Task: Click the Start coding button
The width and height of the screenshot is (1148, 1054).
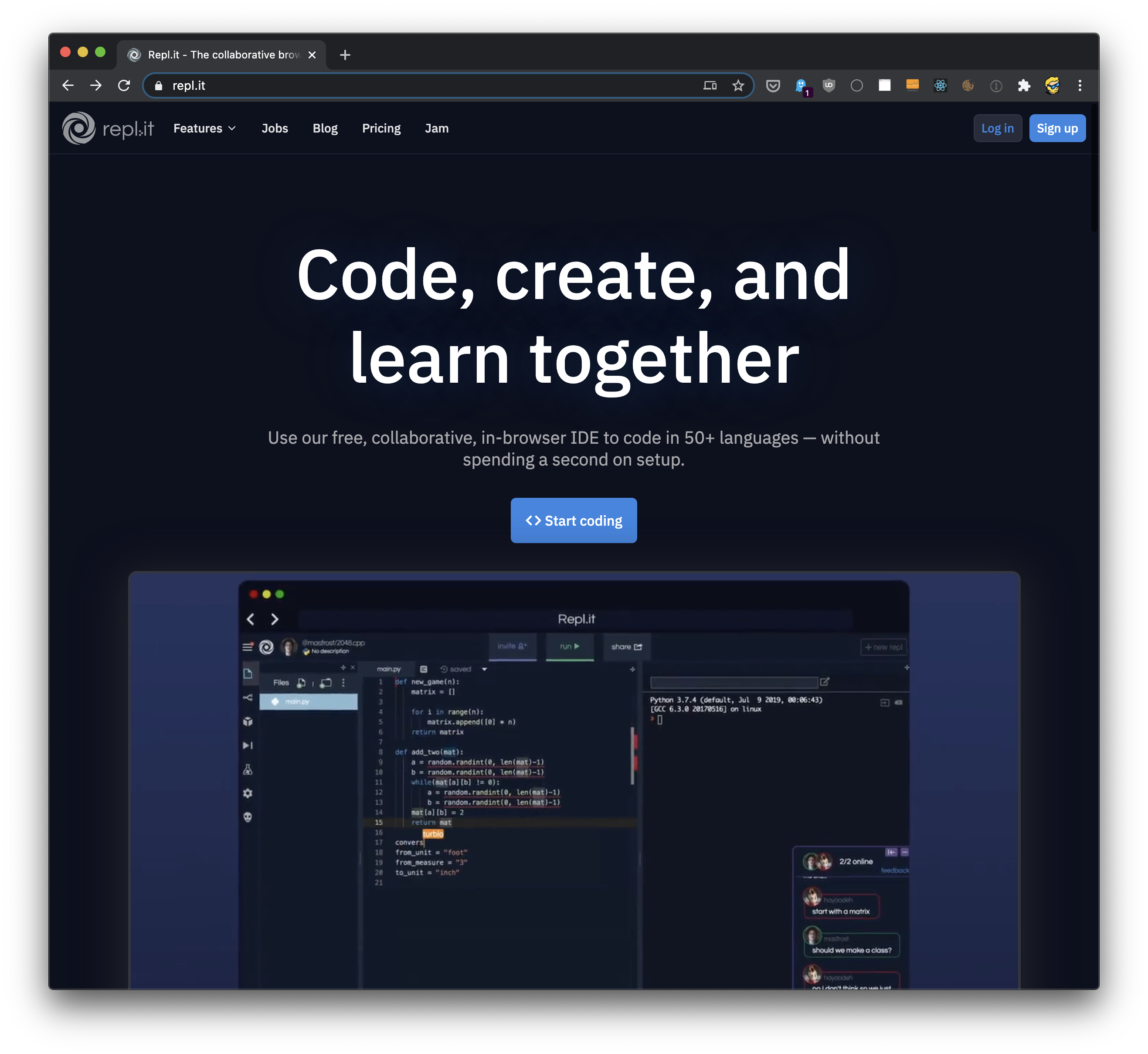Action: pyautogui.click(x=574, y=521)
